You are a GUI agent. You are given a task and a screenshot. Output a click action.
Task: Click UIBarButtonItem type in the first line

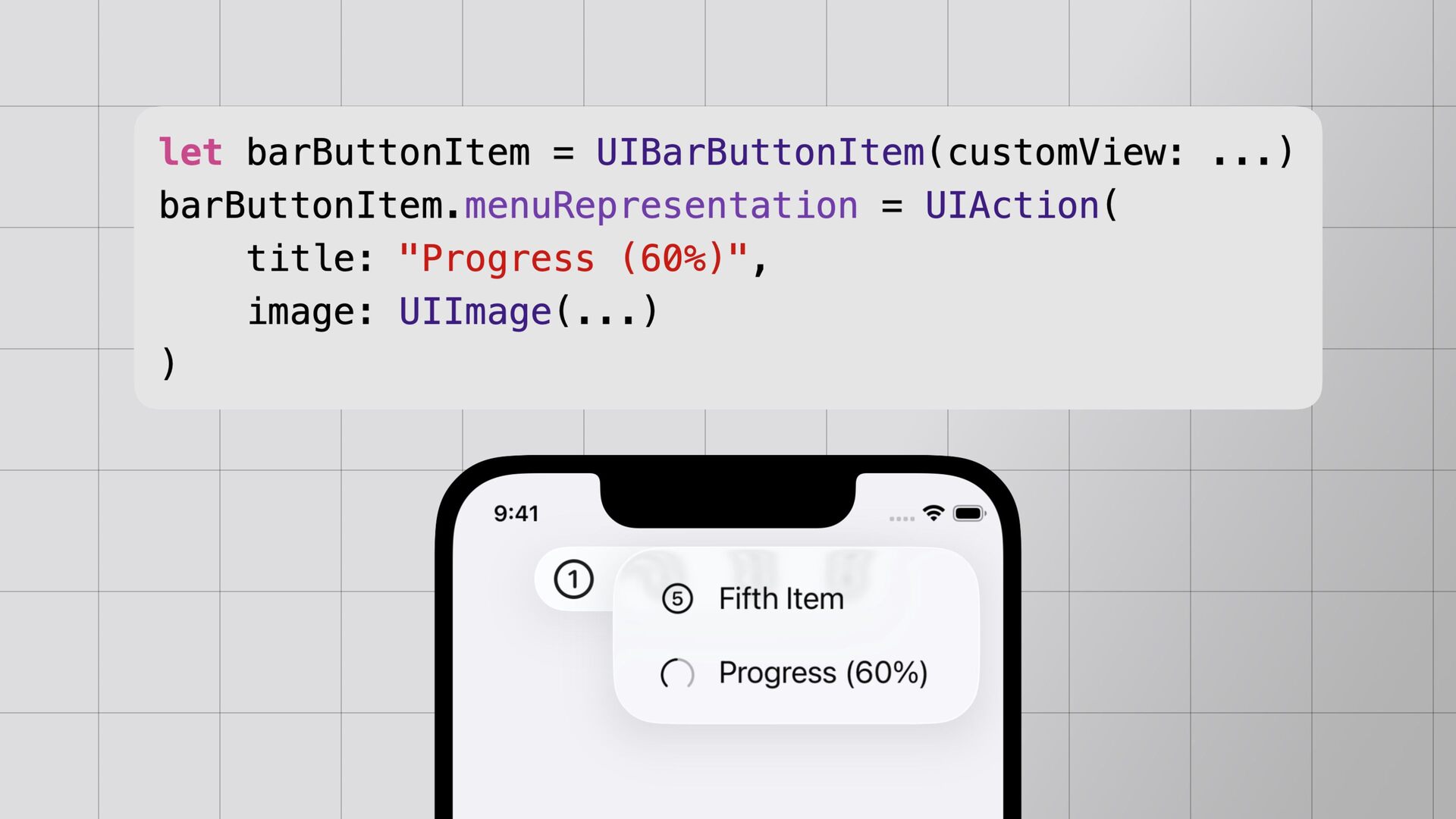(760, 152)
